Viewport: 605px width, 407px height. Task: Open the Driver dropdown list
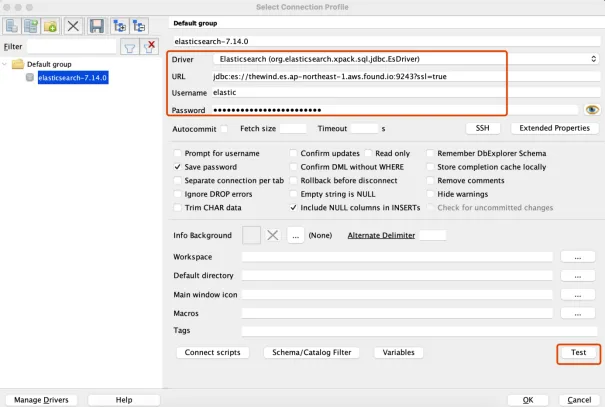[x=406, y=59]
